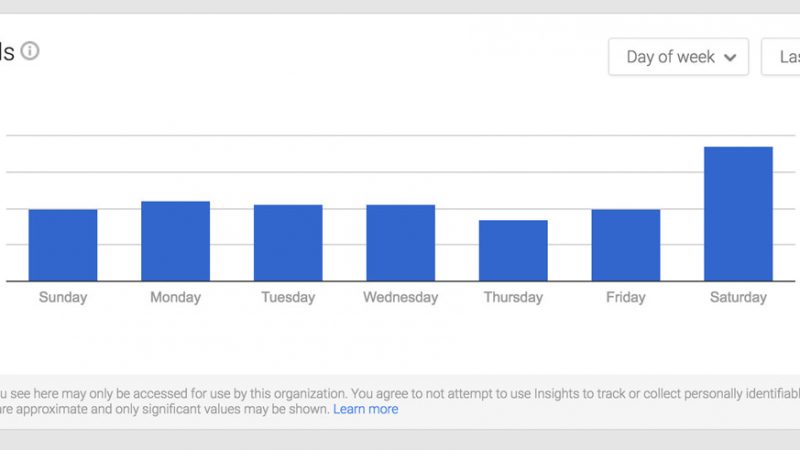Screen dimensions: 800x450
Task: Click the Wednesday axis label
Action: pos(400,297)
